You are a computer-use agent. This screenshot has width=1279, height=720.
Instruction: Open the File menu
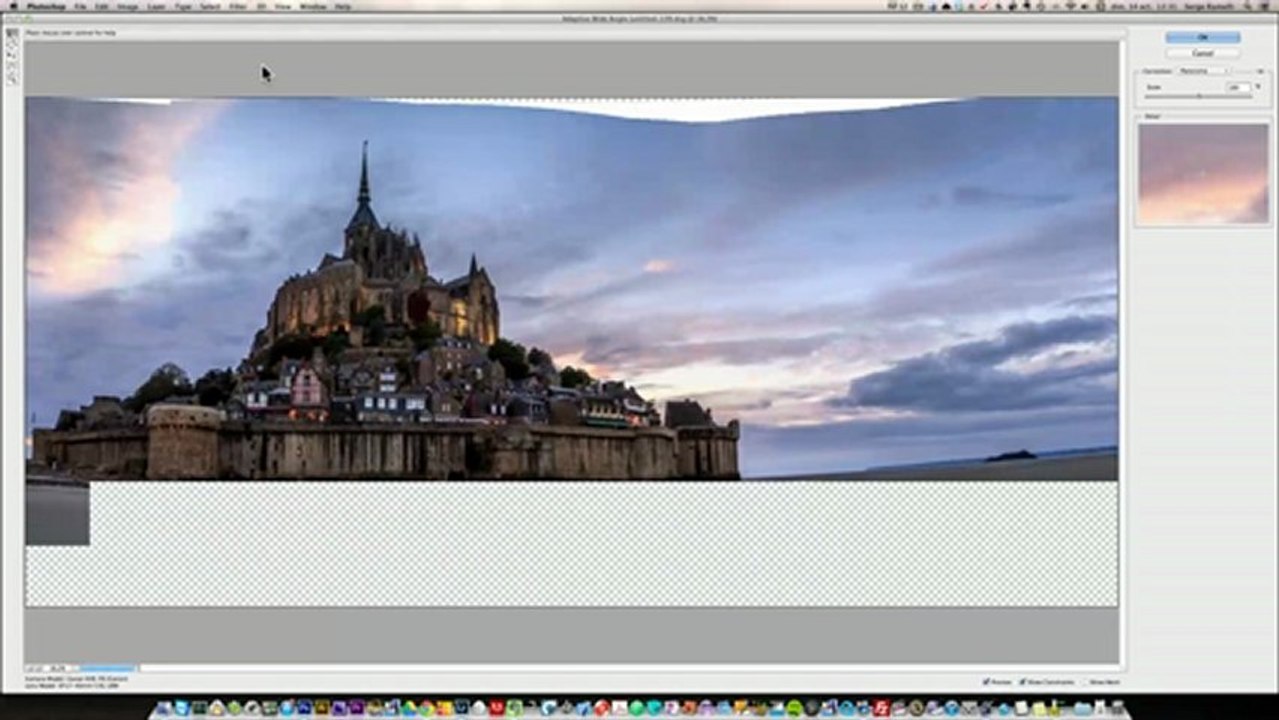pyautogui.click(x=80, y=6)
